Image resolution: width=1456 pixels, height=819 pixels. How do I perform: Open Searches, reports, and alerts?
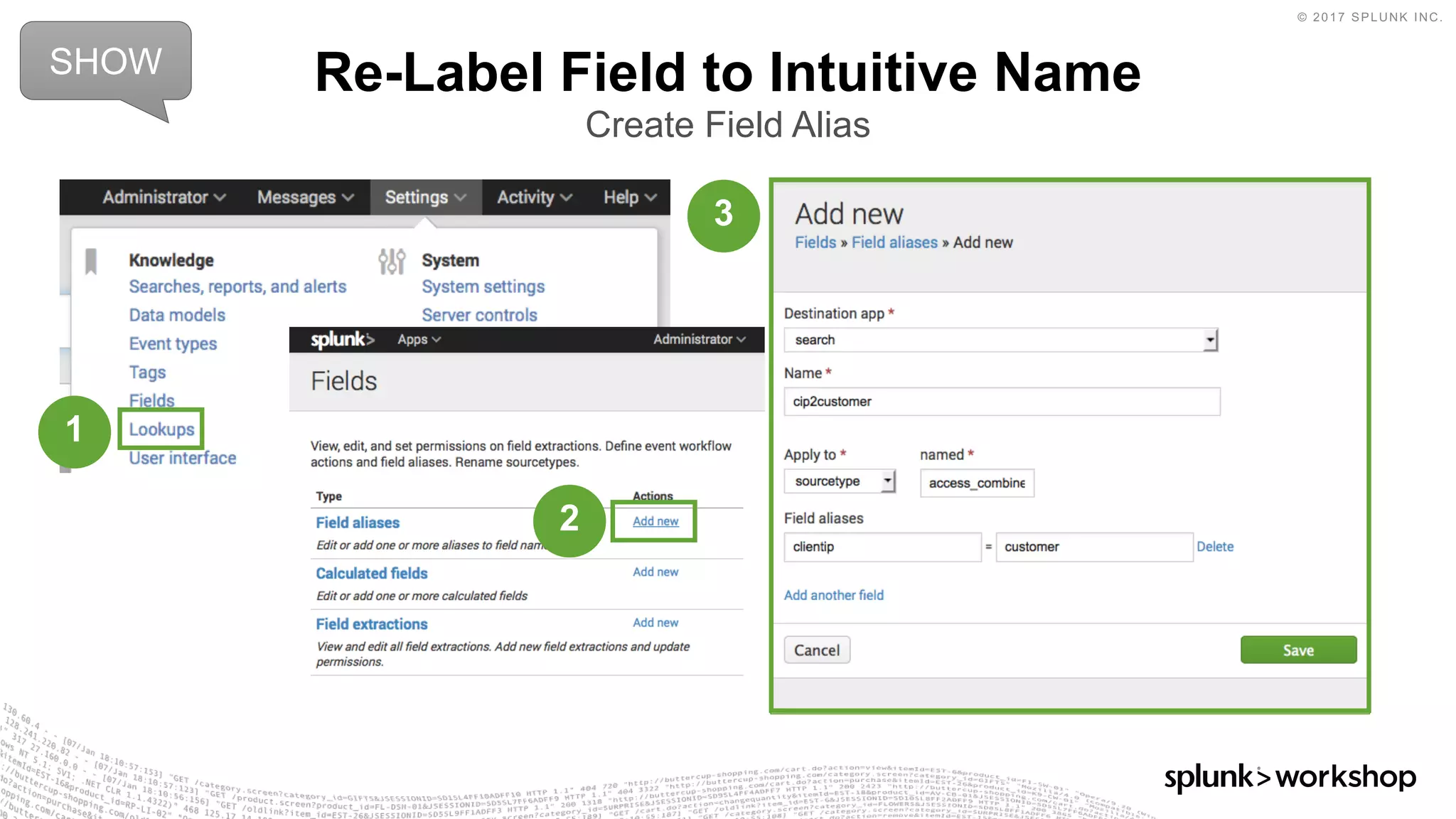237,287
